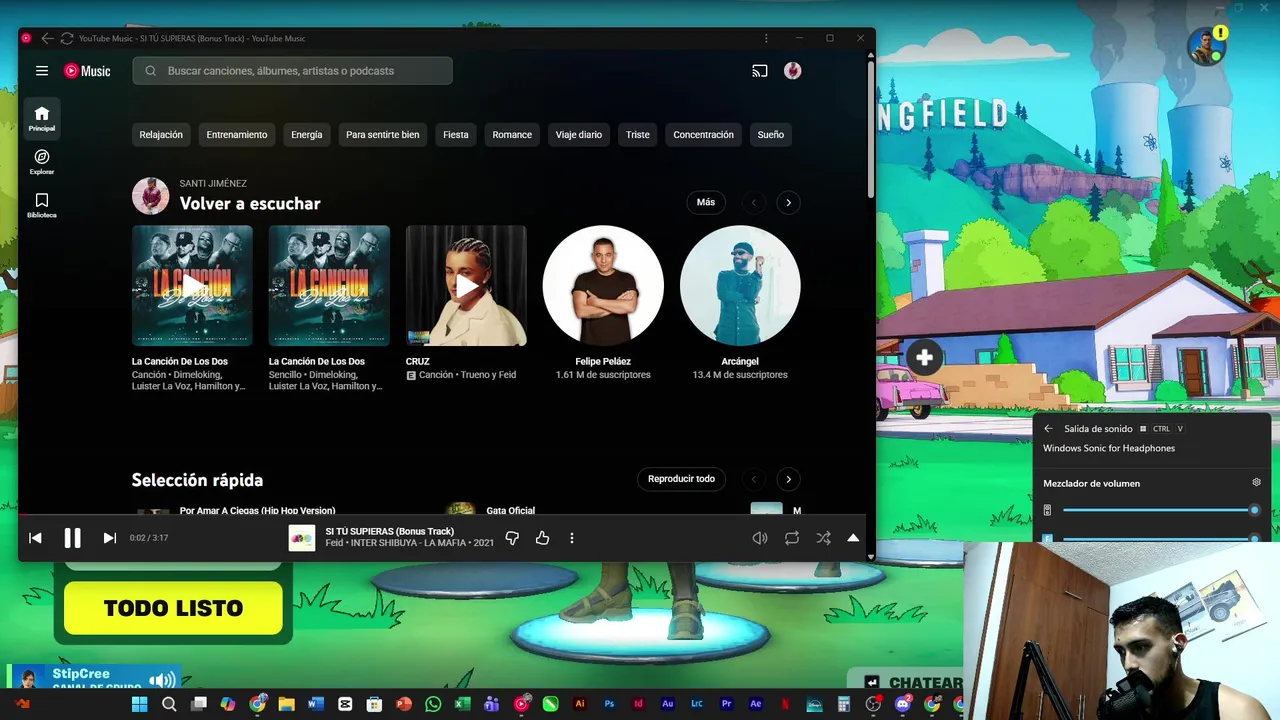Go back with the window back arrow
The height and width of the screenshot is (720, 1280).
coord(47,38)
